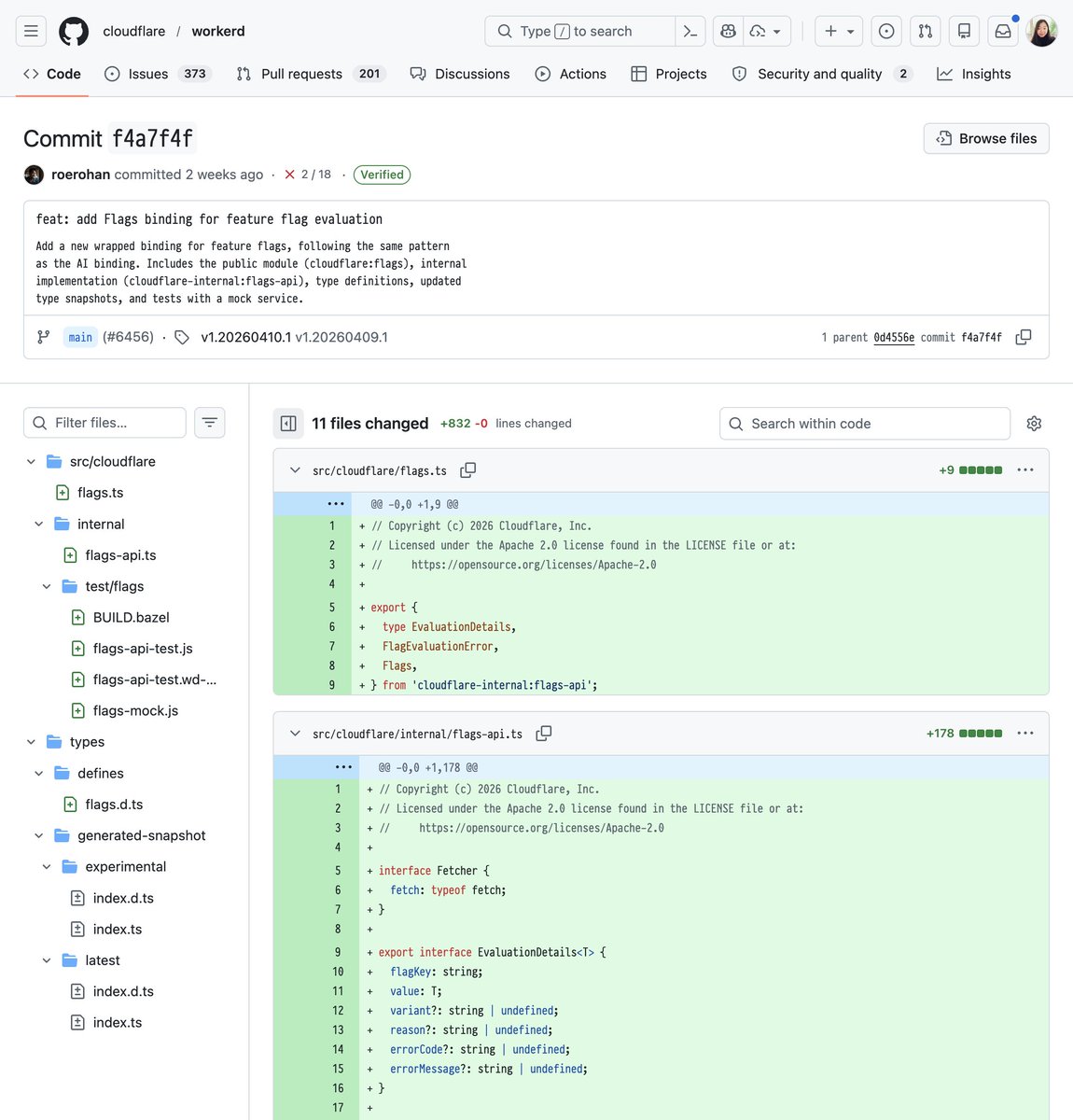Open the command palette icon
This screenshot has height=1120, width=1073.
click(690, 31)
